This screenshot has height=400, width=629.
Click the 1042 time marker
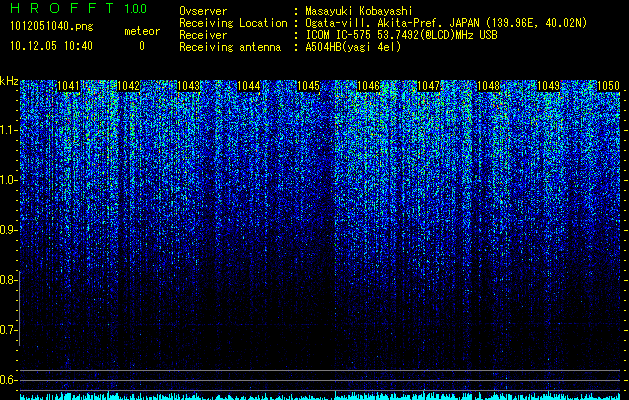128,86
